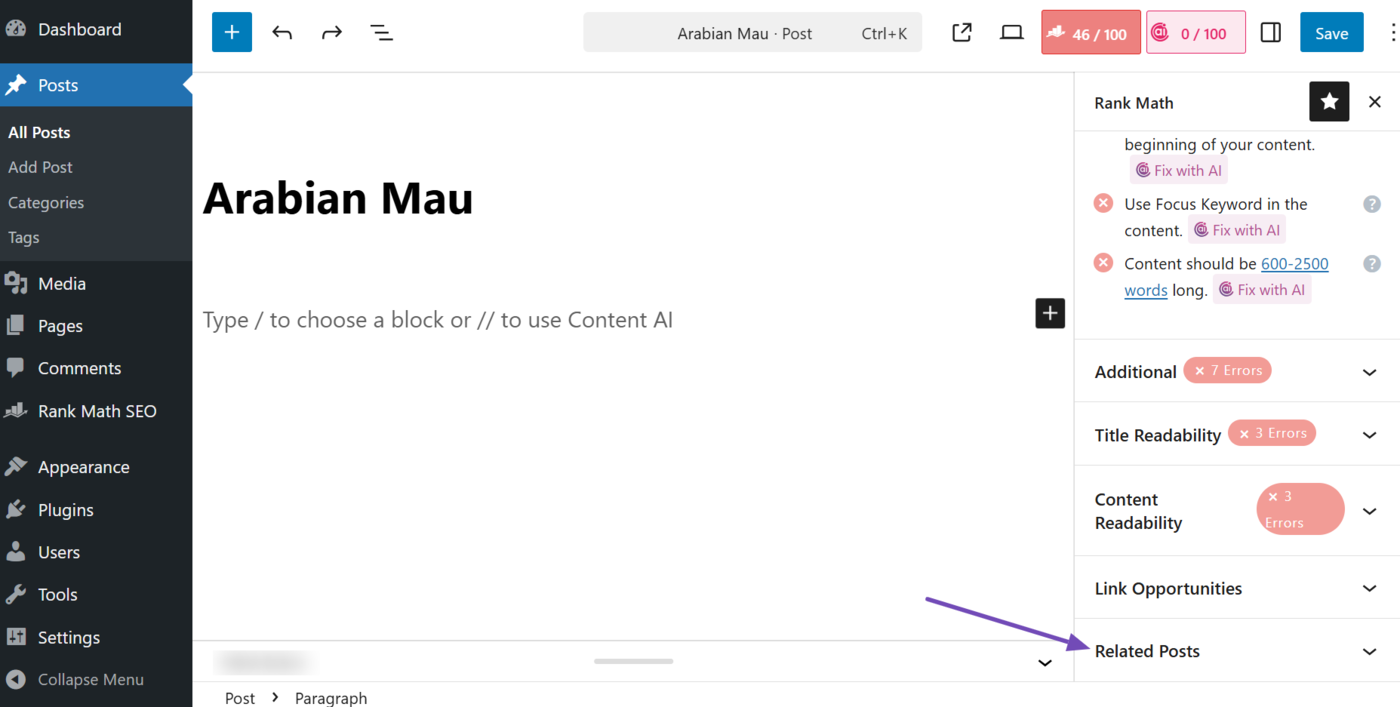Open the Plugins menu item

pyautogui.click(x=66, y=510)
